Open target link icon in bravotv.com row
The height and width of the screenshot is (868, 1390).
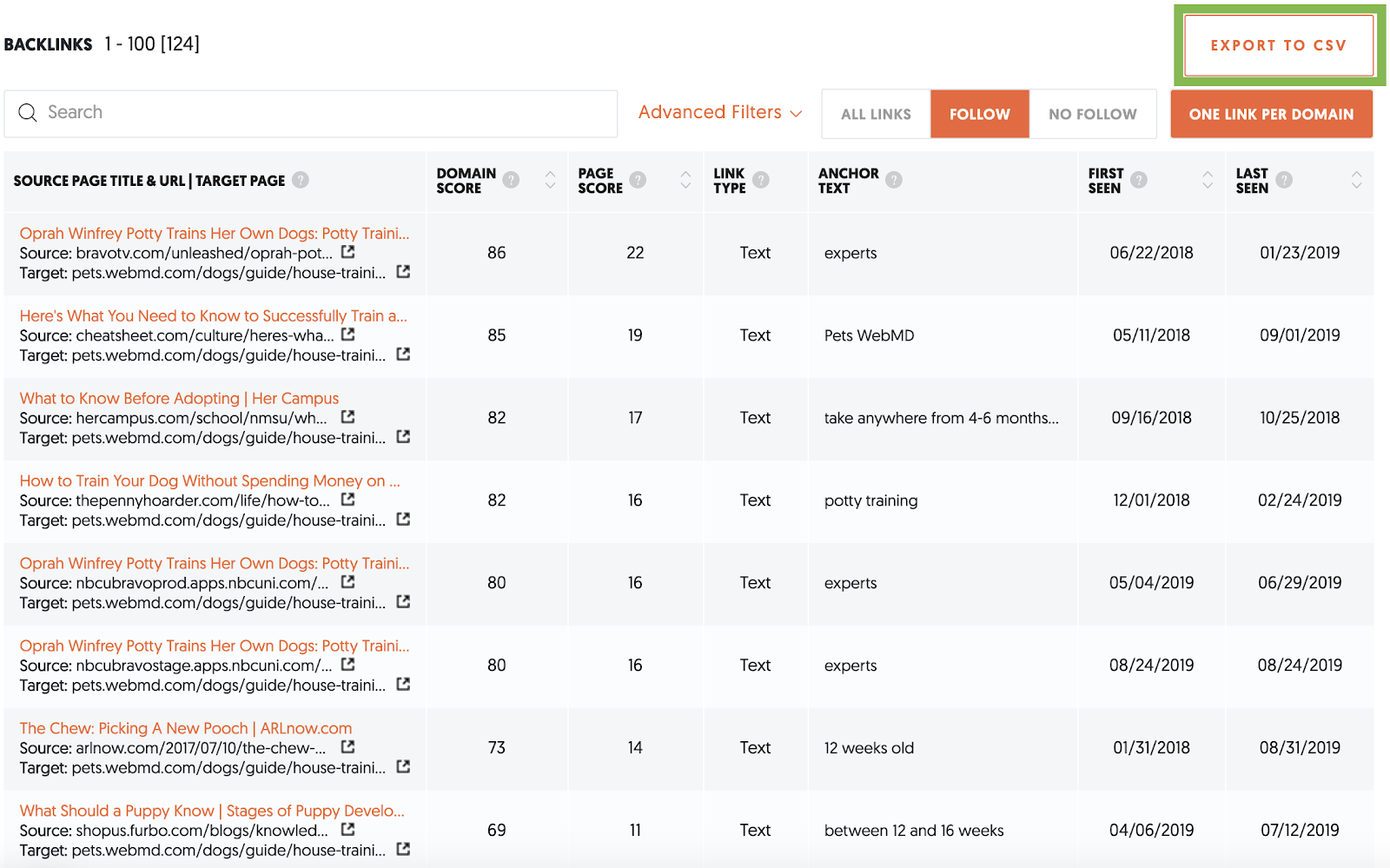403,272
